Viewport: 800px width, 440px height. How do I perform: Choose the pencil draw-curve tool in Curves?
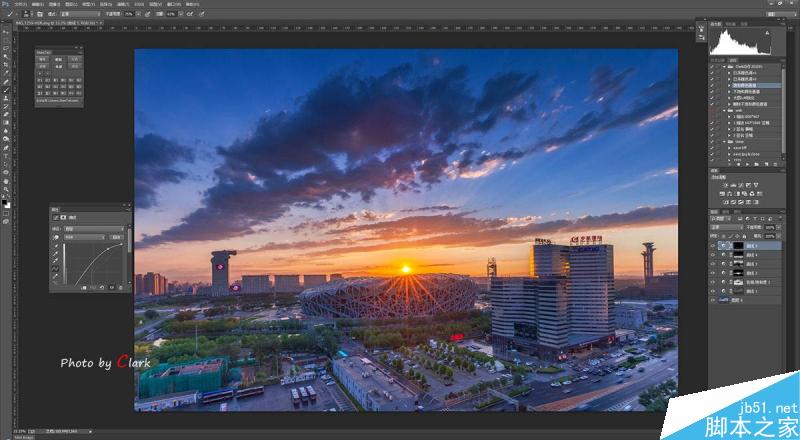56,276
